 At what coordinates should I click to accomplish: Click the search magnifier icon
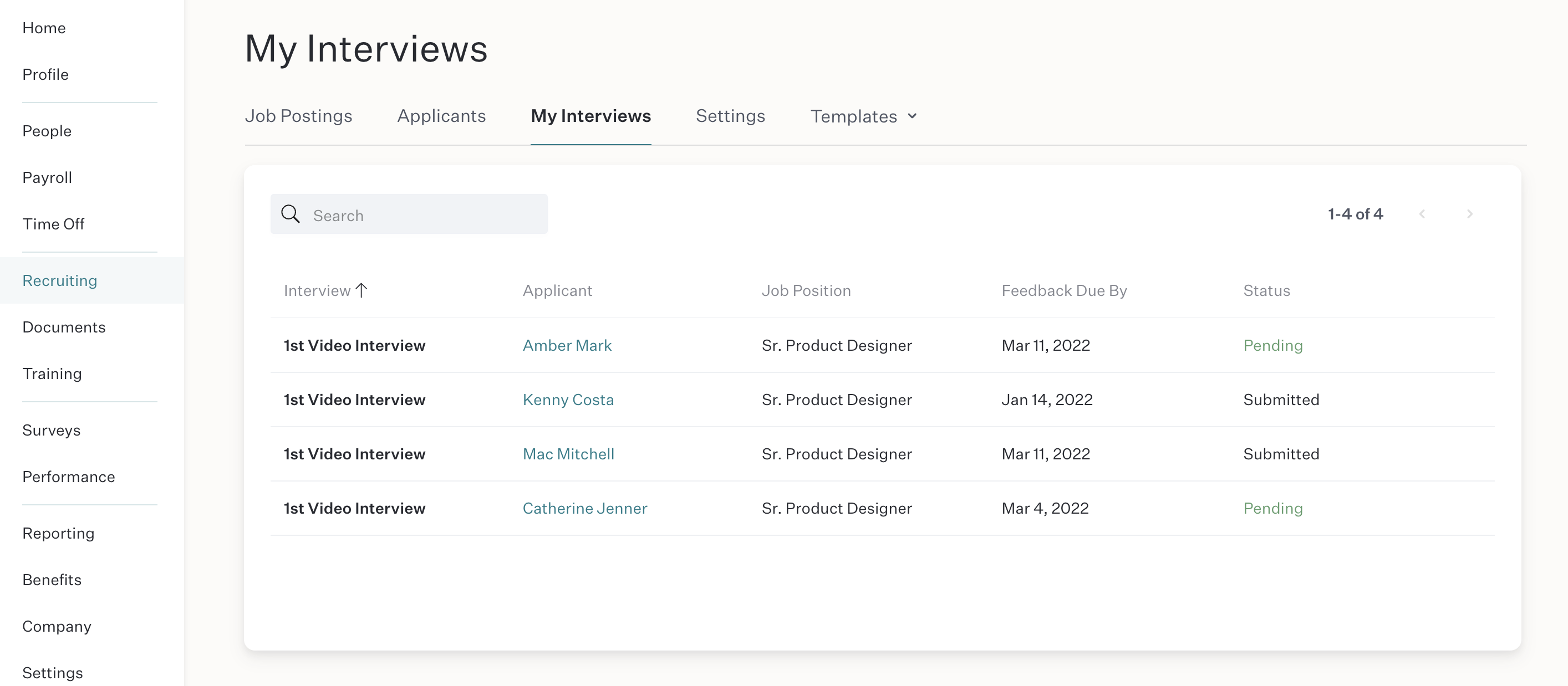(291, 214)
